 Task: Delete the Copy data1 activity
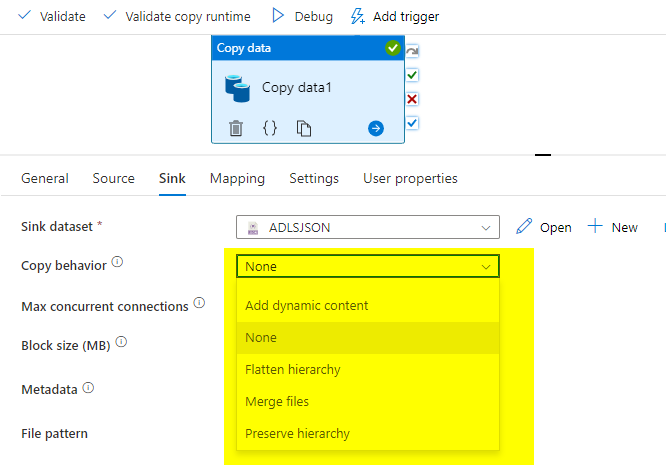pos(236,128)
